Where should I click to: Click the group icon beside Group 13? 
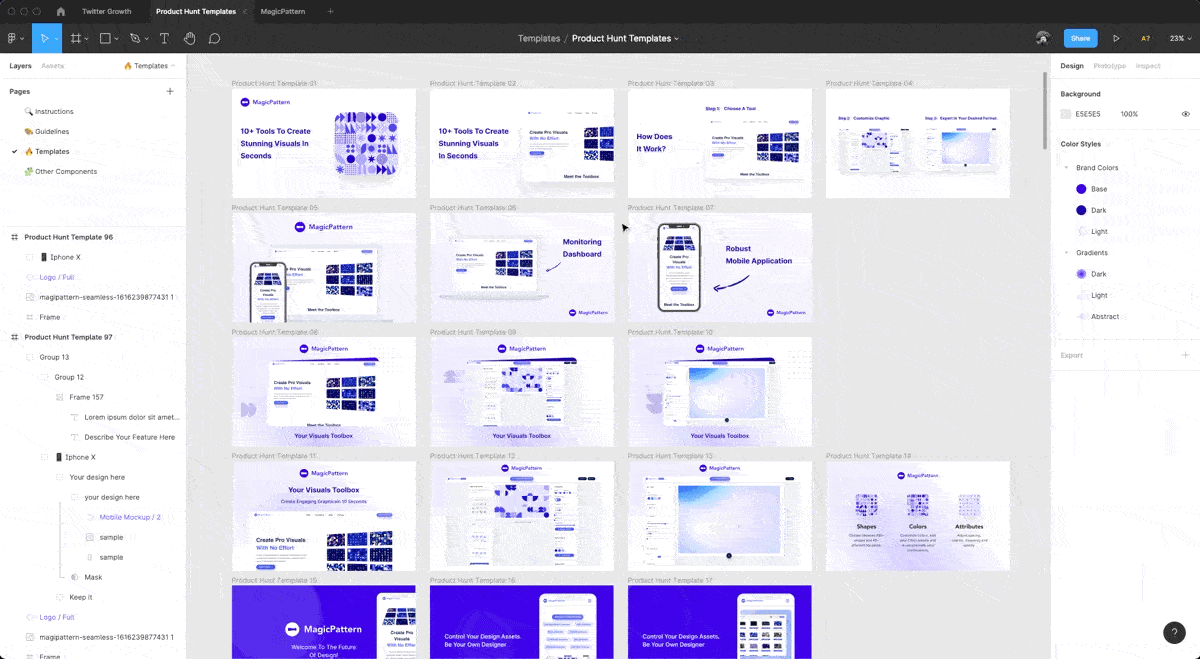tap(29, 357)
